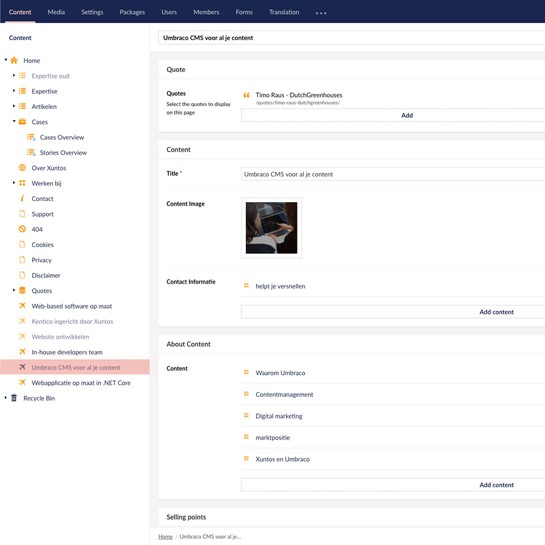Click the document icon beside Support
The width and height of the screenshot is (545, 545).
coord(22,214)
